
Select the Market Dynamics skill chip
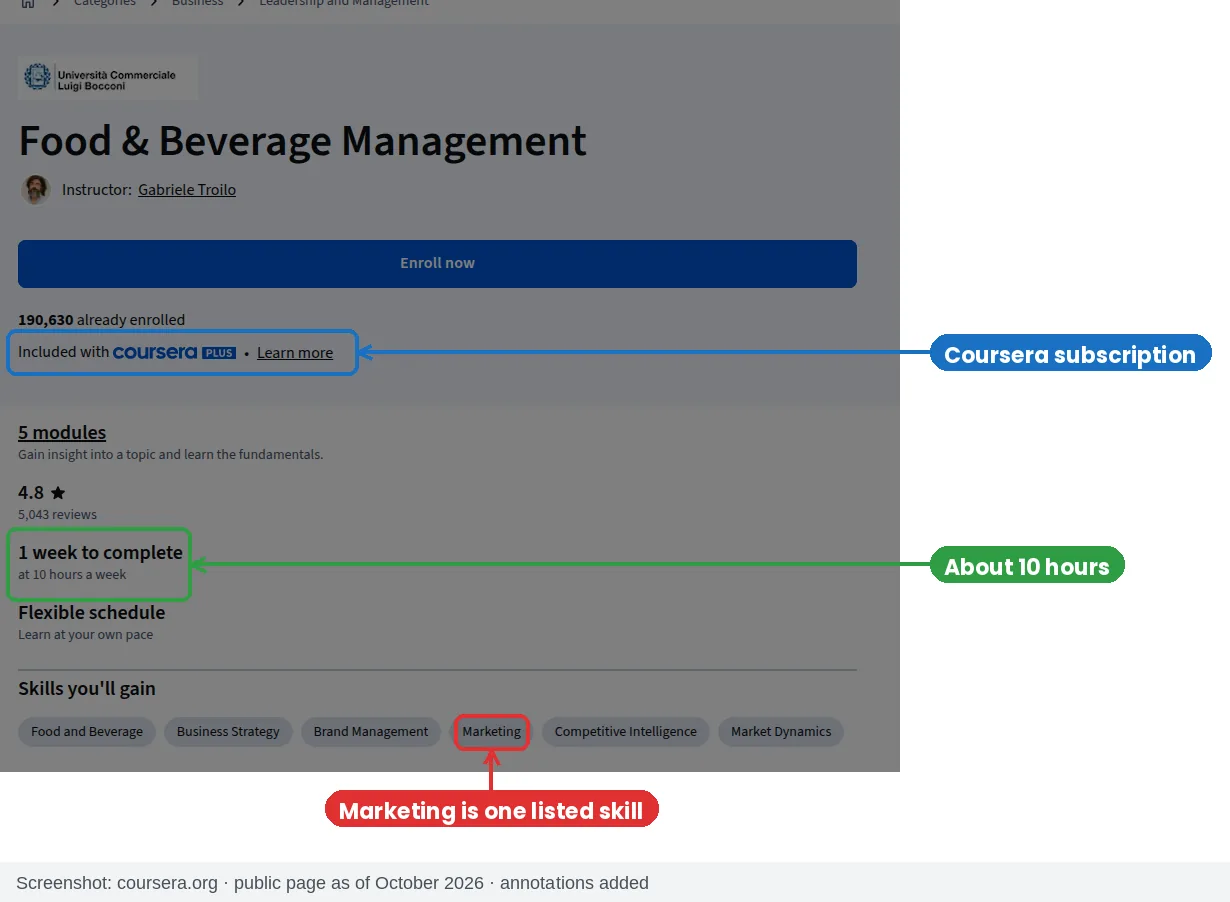pyautogui.click(x=781, y=732)
